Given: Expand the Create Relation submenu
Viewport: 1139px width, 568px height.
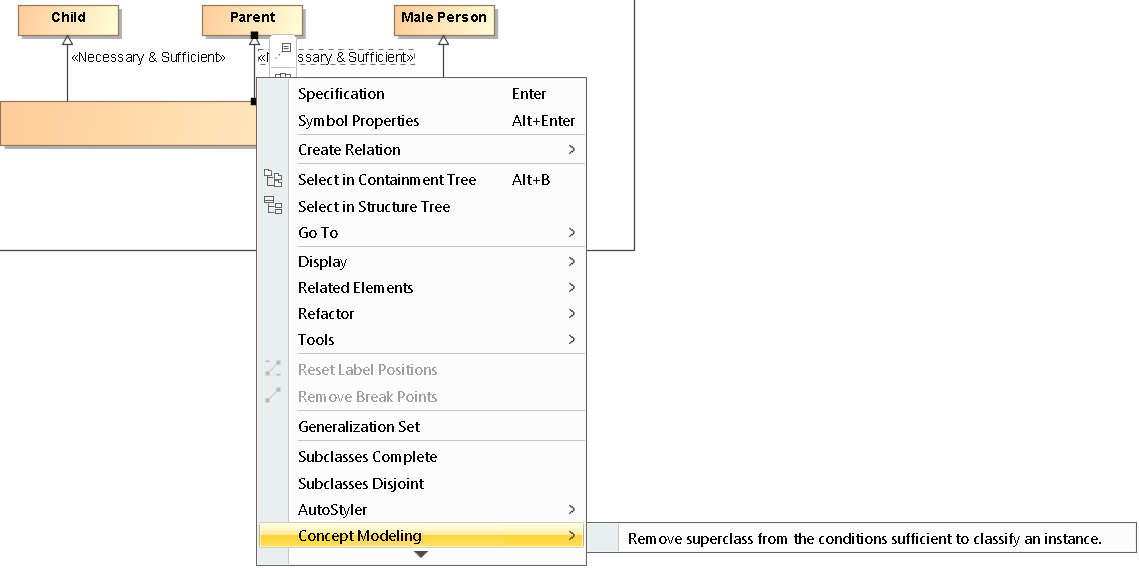Looking at the screenshot, I should click(x=572, y=150).
